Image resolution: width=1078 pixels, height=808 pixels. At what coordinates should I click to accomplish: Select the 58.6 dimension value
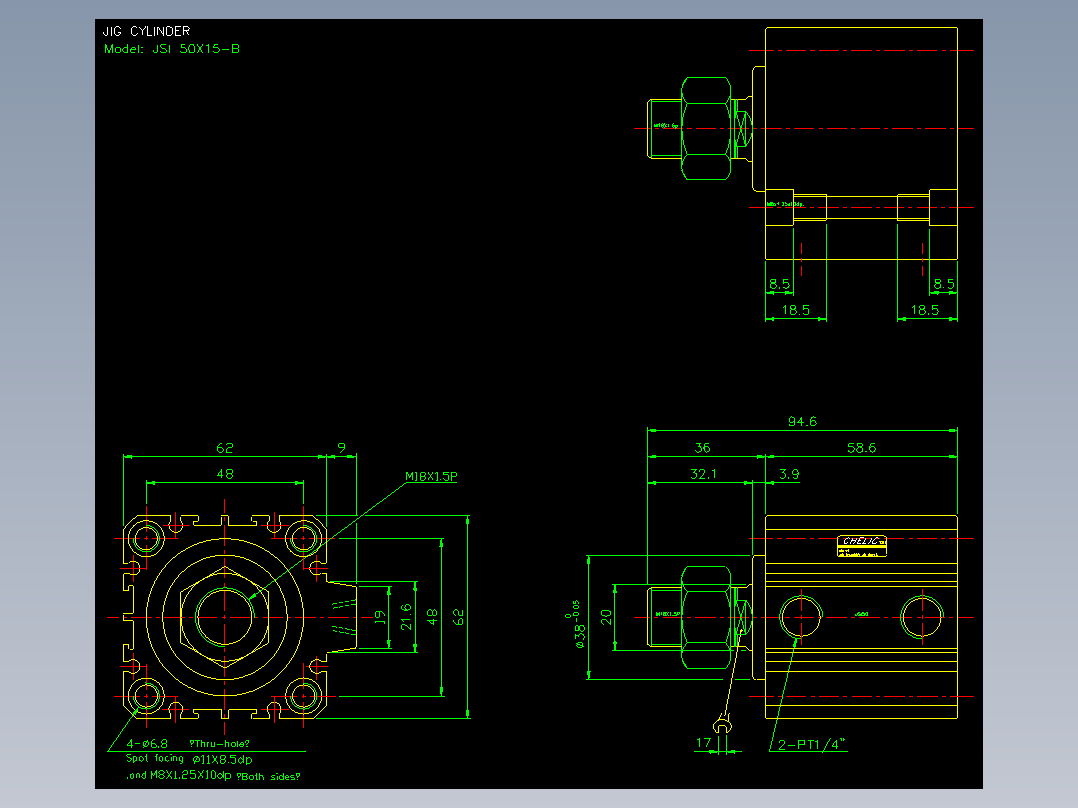[861, 448]
